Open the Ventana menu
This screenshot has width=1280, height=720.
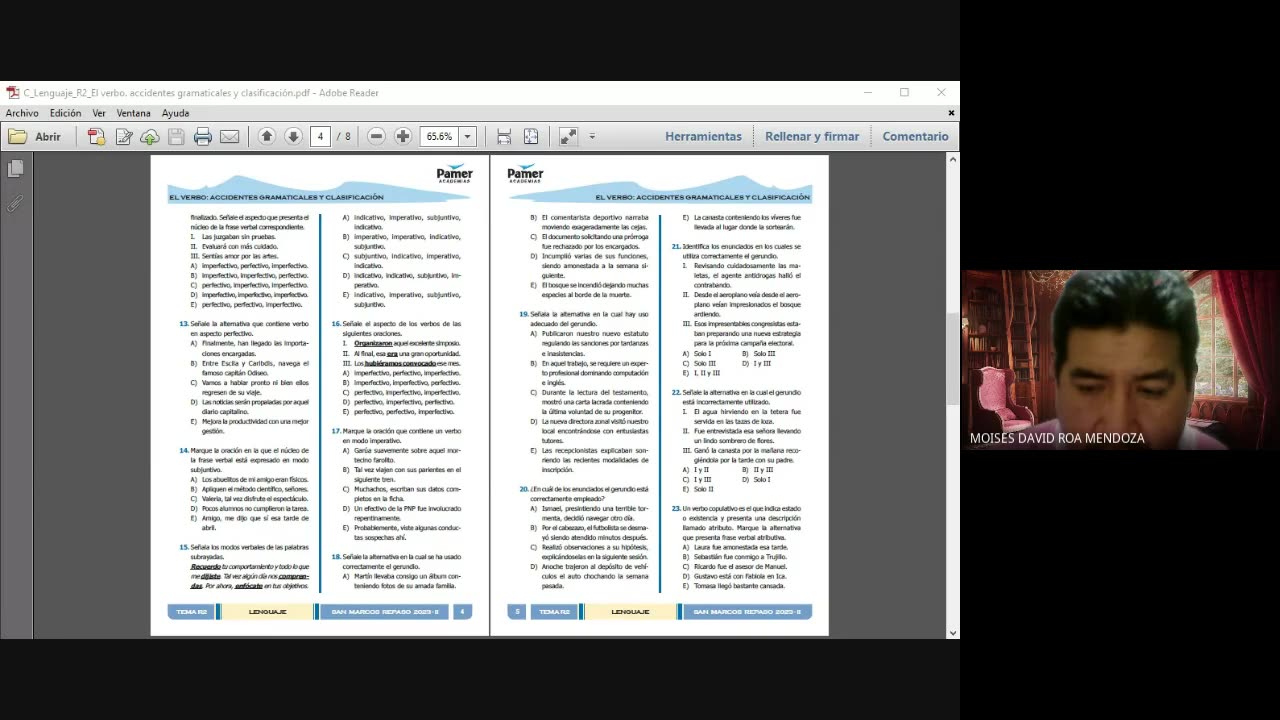coord(134,113)
